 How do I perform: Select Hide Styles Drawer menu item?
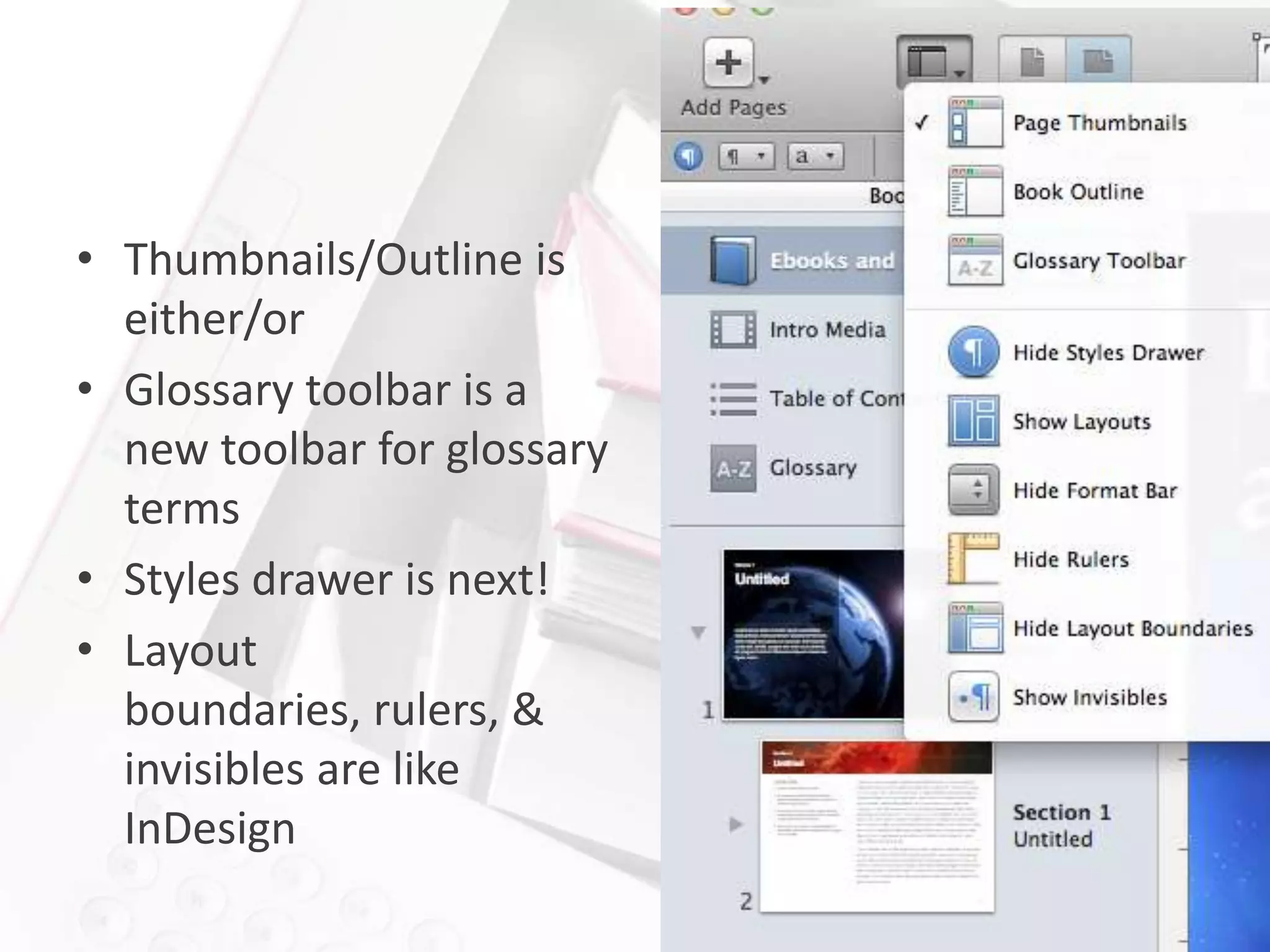[1087, 353]
